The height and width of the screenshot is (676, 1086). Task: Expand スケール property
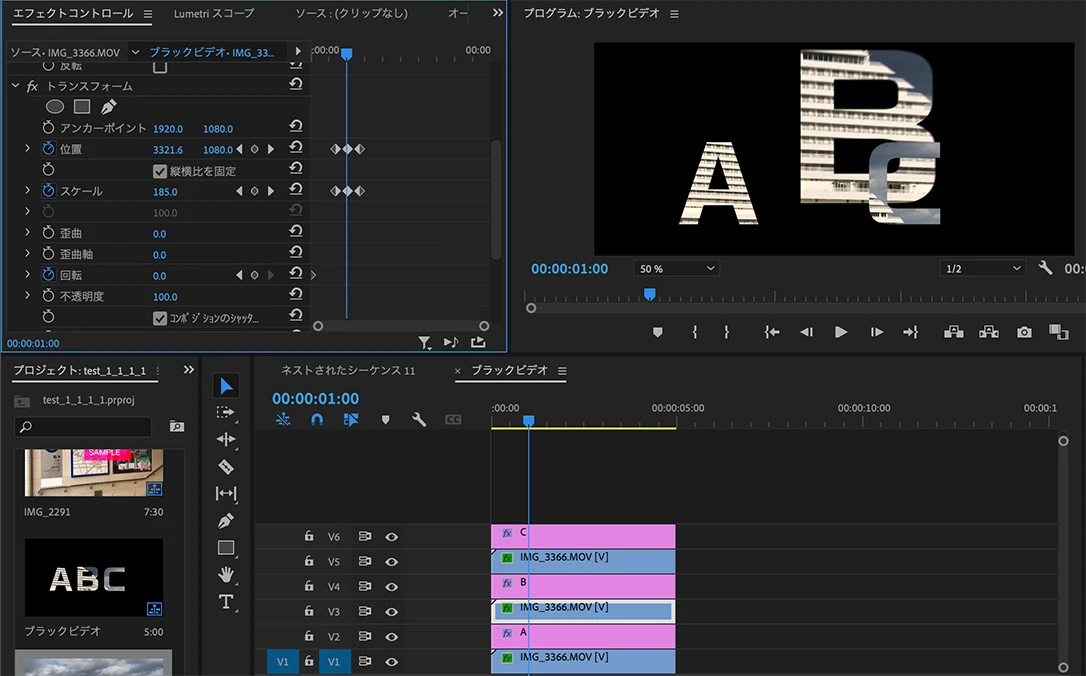27,190
